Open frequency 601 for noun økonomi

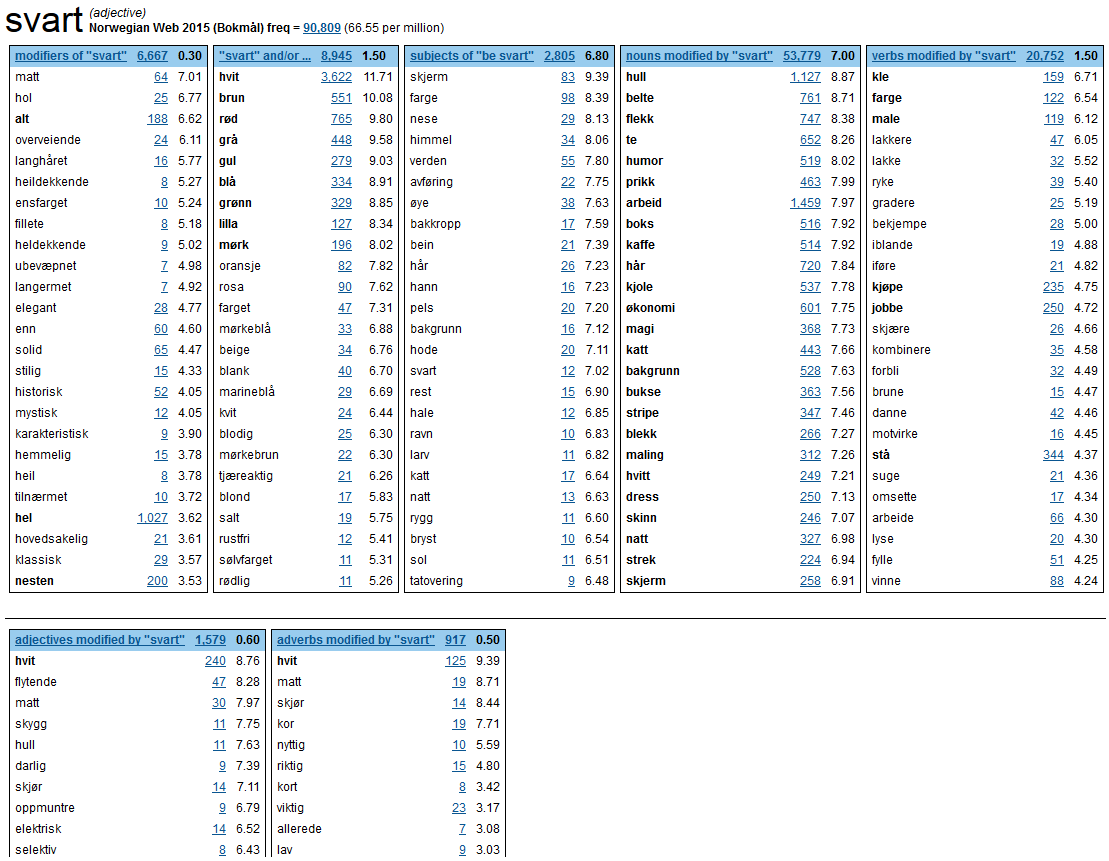tap(811, 308)
